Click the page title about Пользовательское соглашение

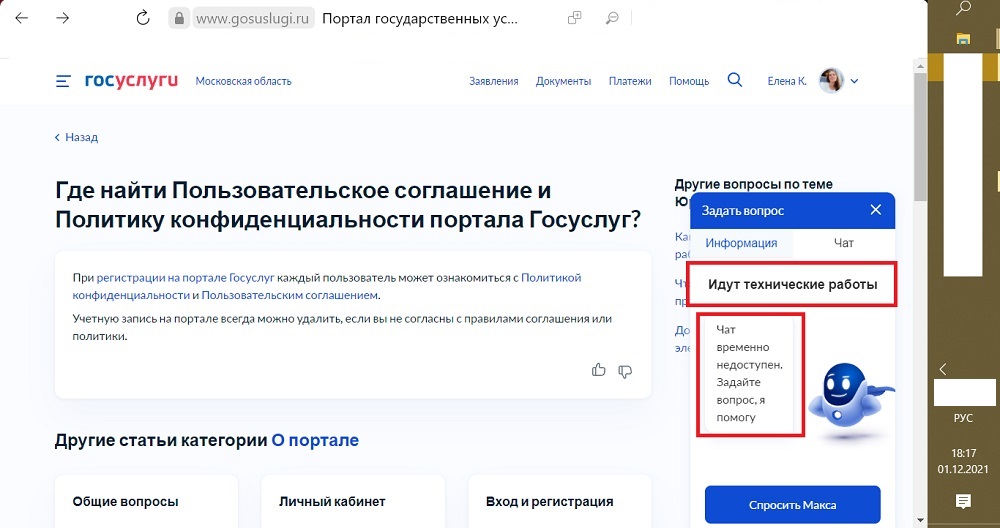[348, 205]
